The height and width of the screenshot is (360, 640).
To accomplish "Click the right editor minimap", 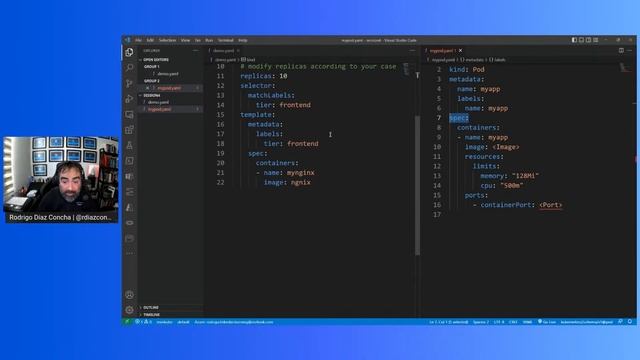I will (624, 67).
